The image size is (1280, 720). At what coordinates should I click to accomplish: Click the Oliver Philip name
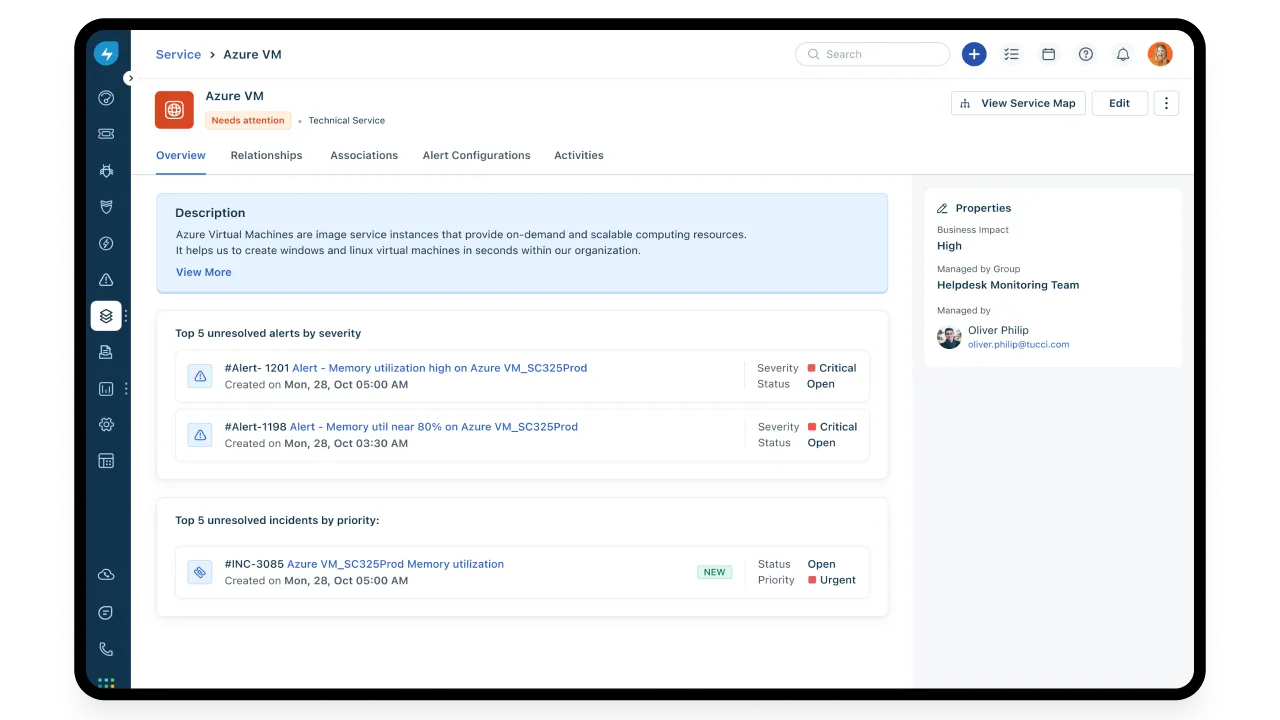pyautogui.click(x=998, y=330)
